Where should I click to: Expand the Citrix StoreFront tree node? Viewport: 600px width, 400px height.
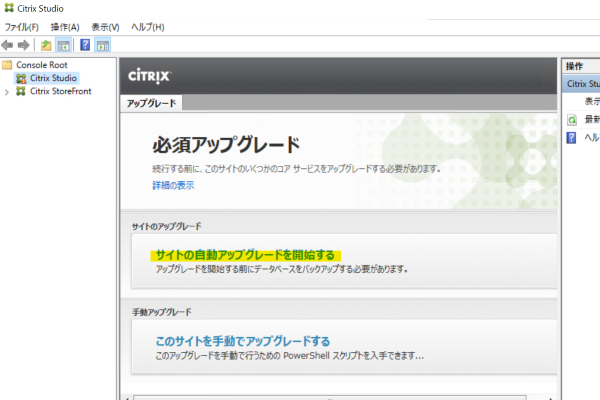tap(7, 92)
